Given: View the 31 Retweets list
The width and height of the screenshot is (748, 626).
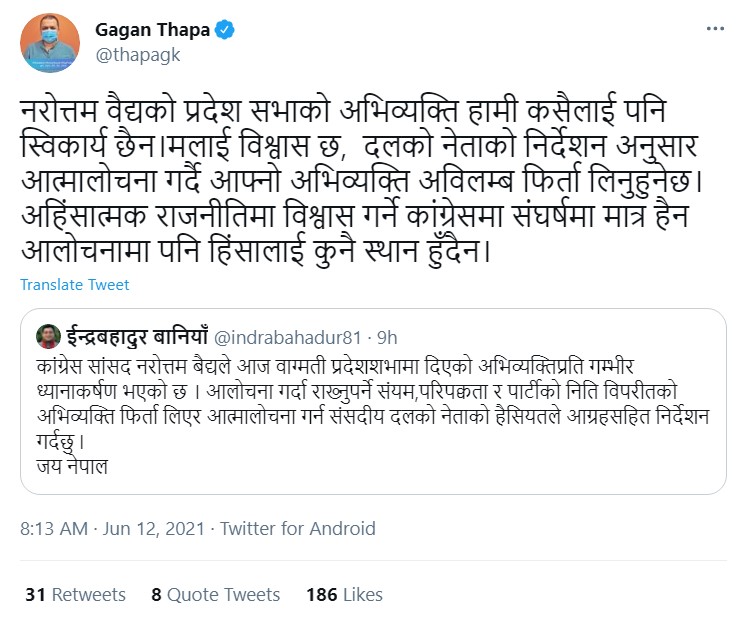Looking at the screenshot, I should (x=76, y=594).
